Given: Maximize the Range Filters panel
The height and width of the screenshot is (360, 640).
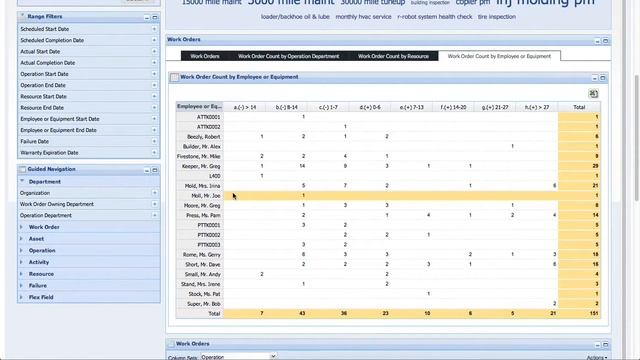Looking at the screenshot, I should tap(155, 18).
